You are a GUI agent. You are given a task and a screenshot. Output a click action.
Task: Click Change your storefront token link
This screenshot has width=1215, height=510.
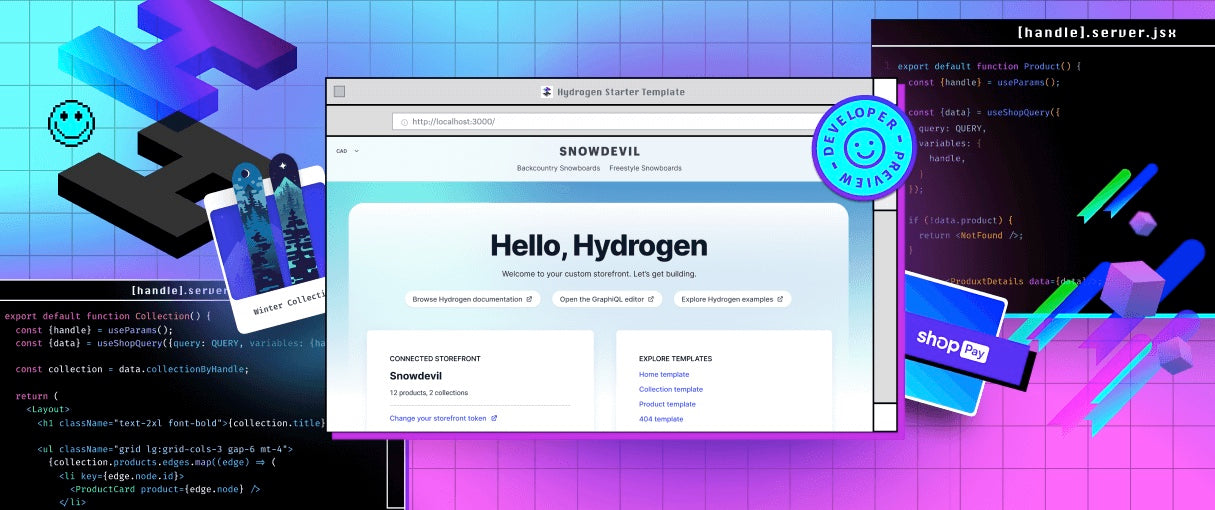pyautogui.click(x=443, y=418)
